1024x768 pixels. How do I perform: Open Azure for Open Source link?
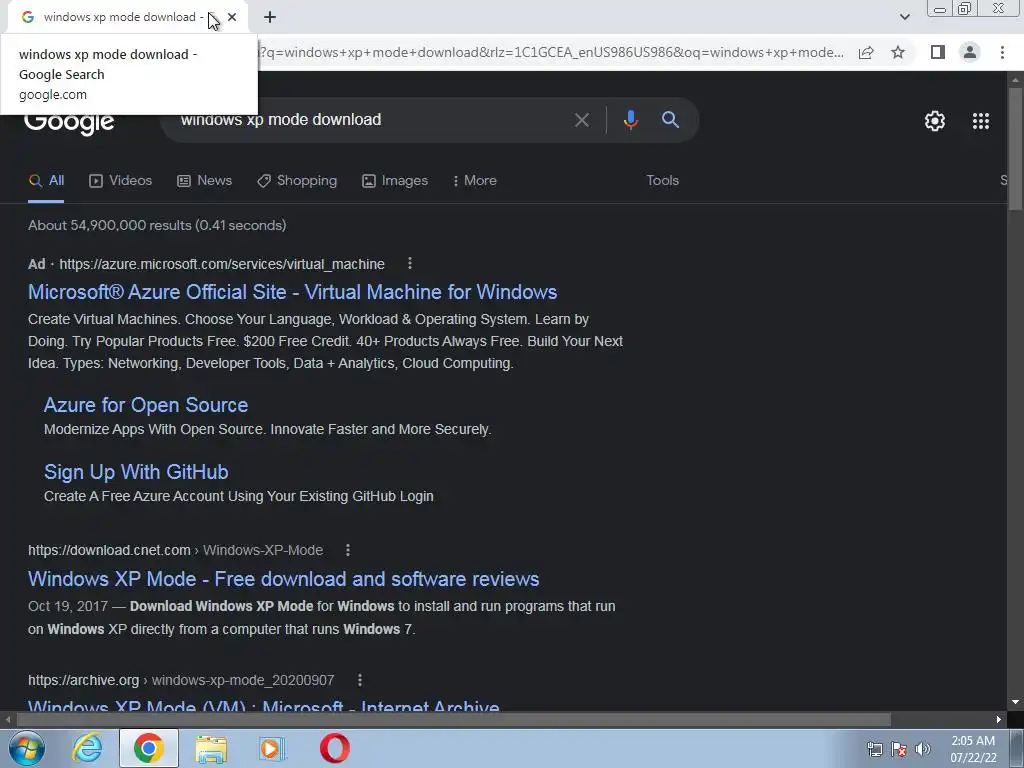click(146, 405)
